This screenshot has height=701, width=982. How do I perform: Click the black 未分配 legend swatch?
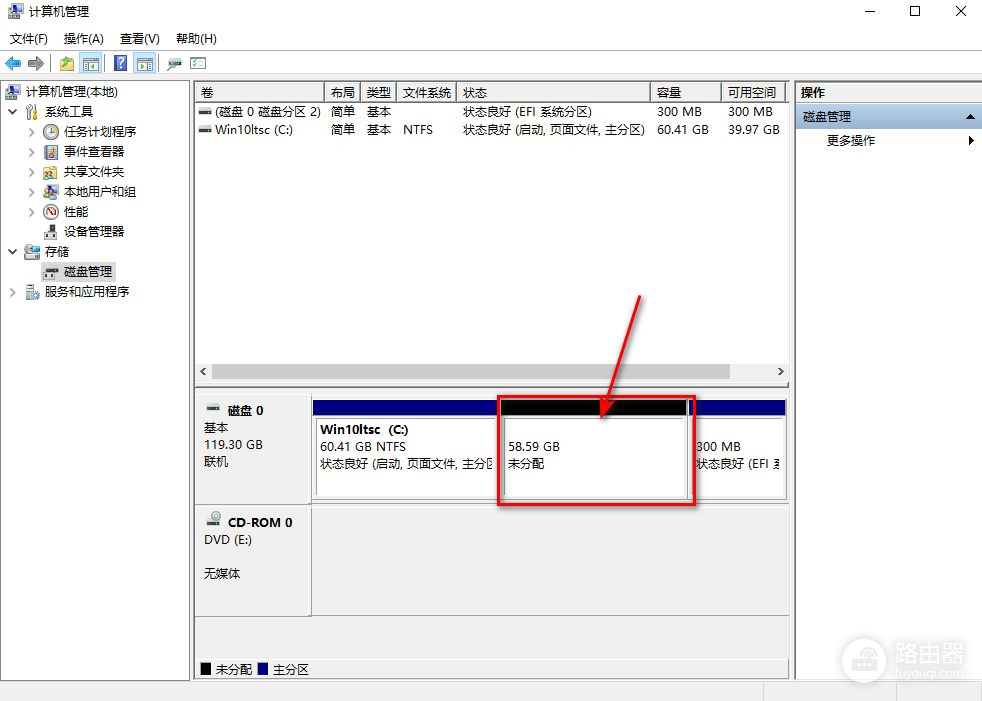point(205,669)
